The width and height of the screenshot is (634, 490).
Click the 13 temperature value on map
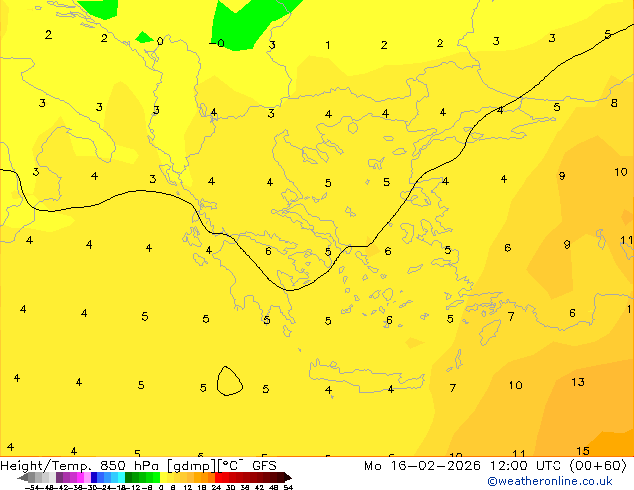(x=578, y=382)
